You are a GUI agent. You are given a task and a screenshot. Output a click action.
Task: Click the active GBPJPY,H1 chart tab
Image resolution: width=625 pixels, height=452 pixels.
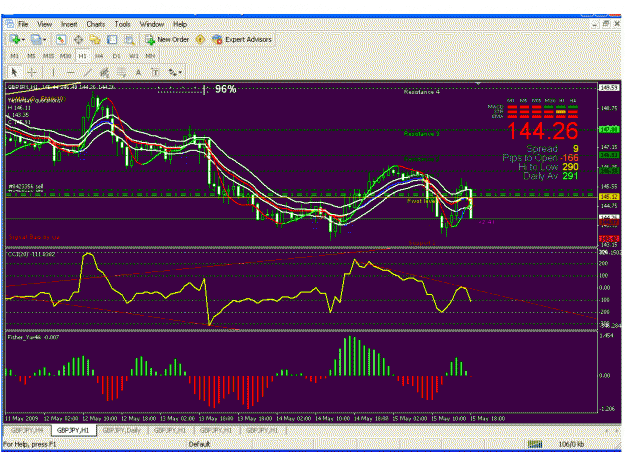pyautogui.click(x=73, y=430)
